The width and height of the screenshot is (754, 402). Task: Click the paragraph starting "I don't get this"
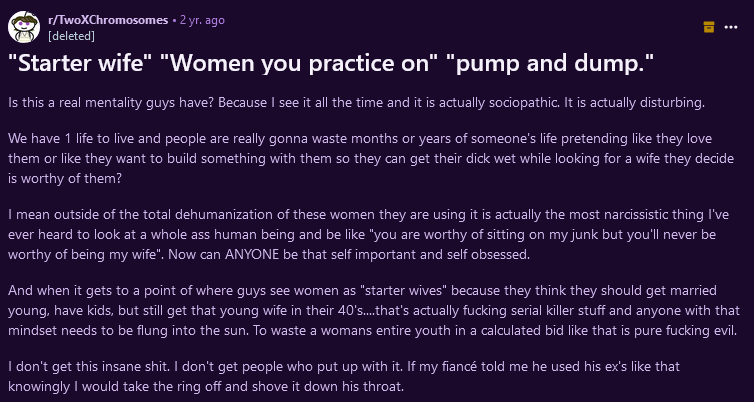(344, 377)
